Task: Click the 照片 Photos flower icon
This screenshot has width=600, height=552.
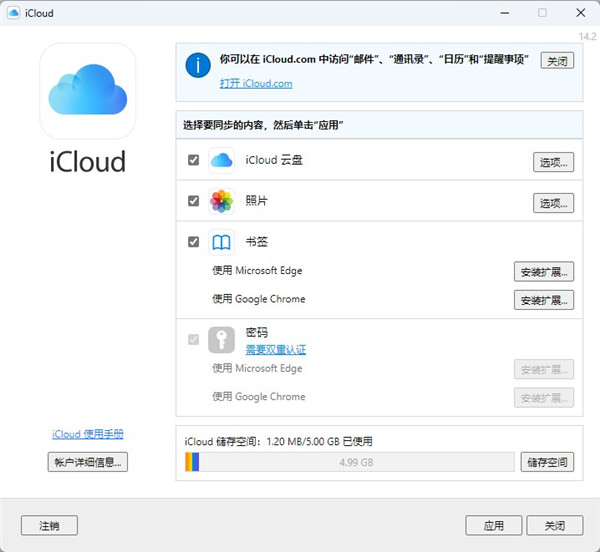Action: click(221, 201)
